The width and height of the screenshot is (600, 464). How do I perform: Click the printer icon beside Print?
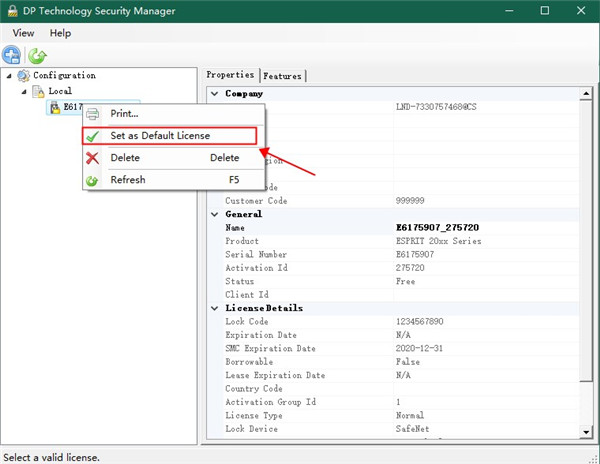pyautogui.click(x=93, y=114)
